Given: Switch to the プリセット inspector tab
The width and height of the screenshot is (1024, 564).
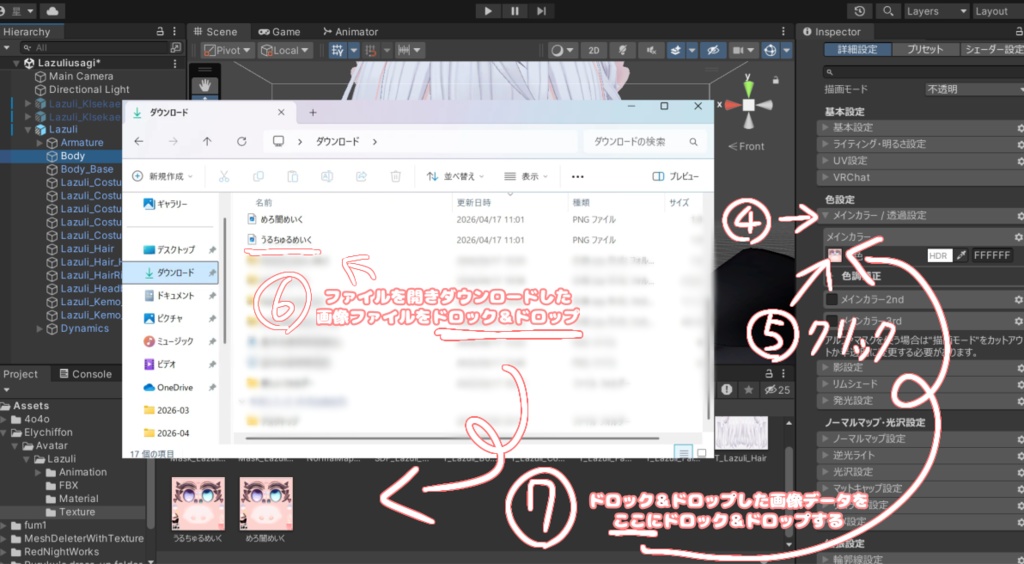Looking at the screenshot, I should (925, 50).
